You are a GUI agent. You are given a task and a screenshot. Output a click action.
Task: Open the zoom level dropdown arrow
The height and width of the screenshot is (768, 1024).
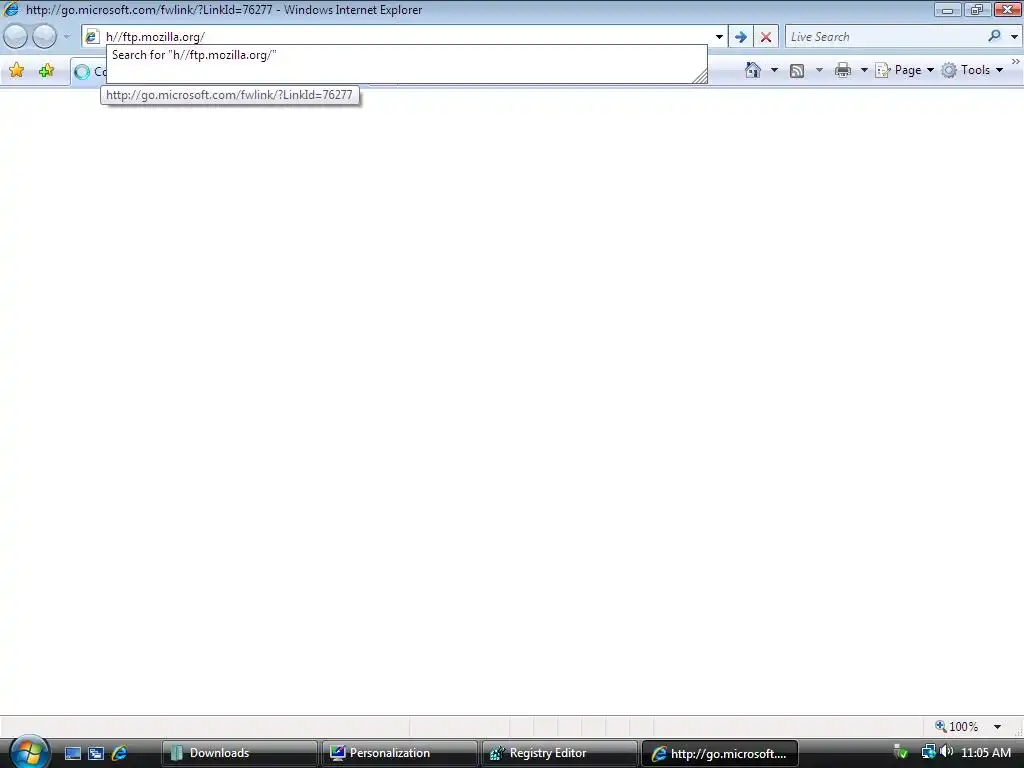coord(997,726)
